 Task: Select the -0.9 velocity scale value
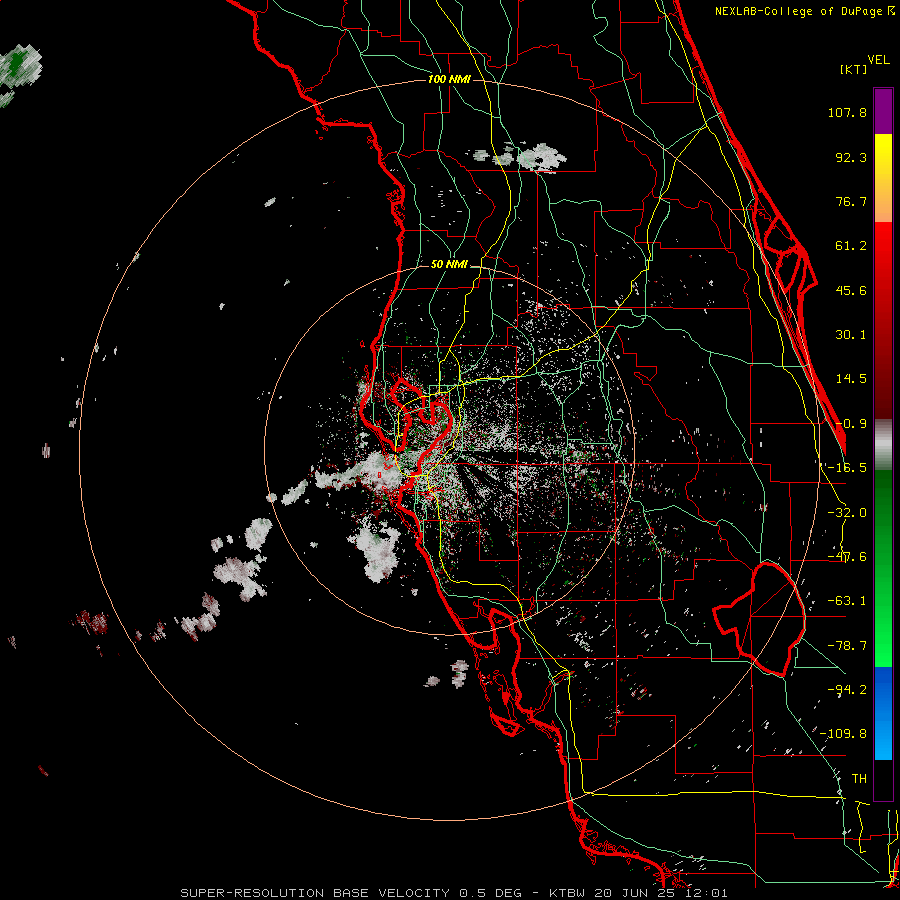point(851,424)
